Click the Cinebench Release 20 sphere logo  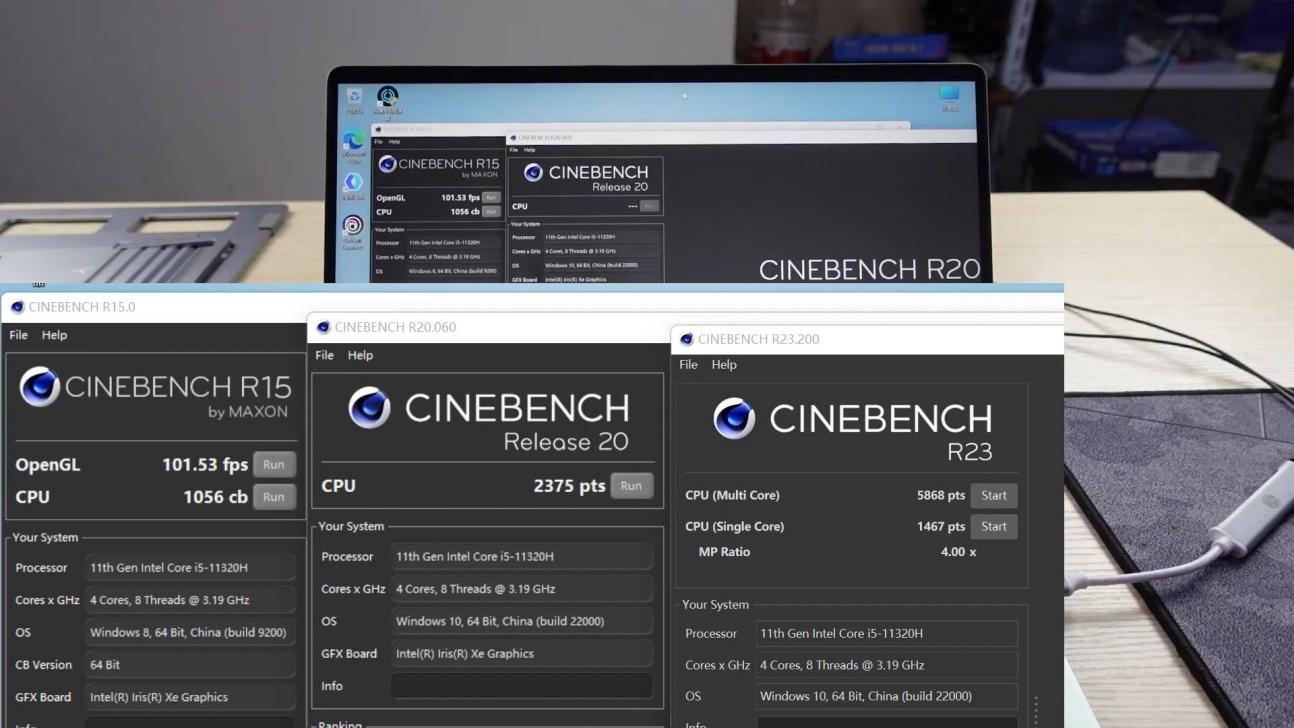click(369, 408)
